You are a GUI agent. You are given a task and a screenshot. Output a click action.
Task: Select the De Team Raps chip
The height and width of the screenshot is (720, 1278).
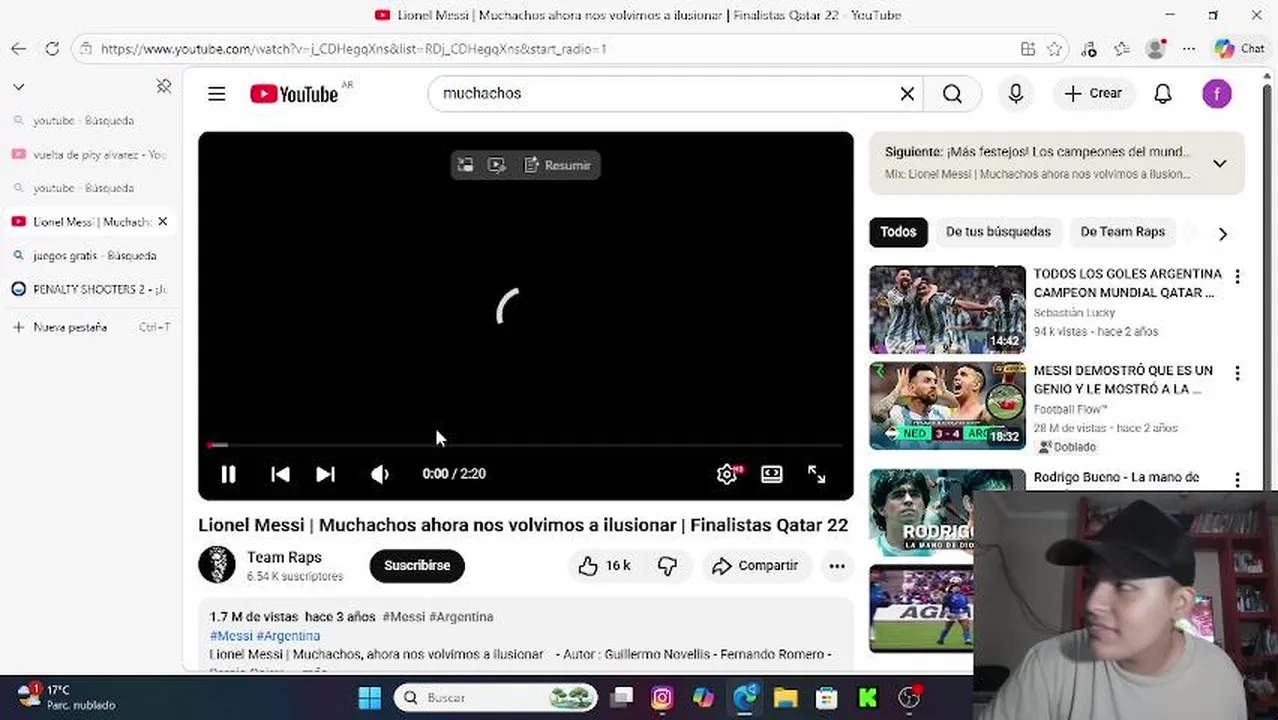(1122, 232)
